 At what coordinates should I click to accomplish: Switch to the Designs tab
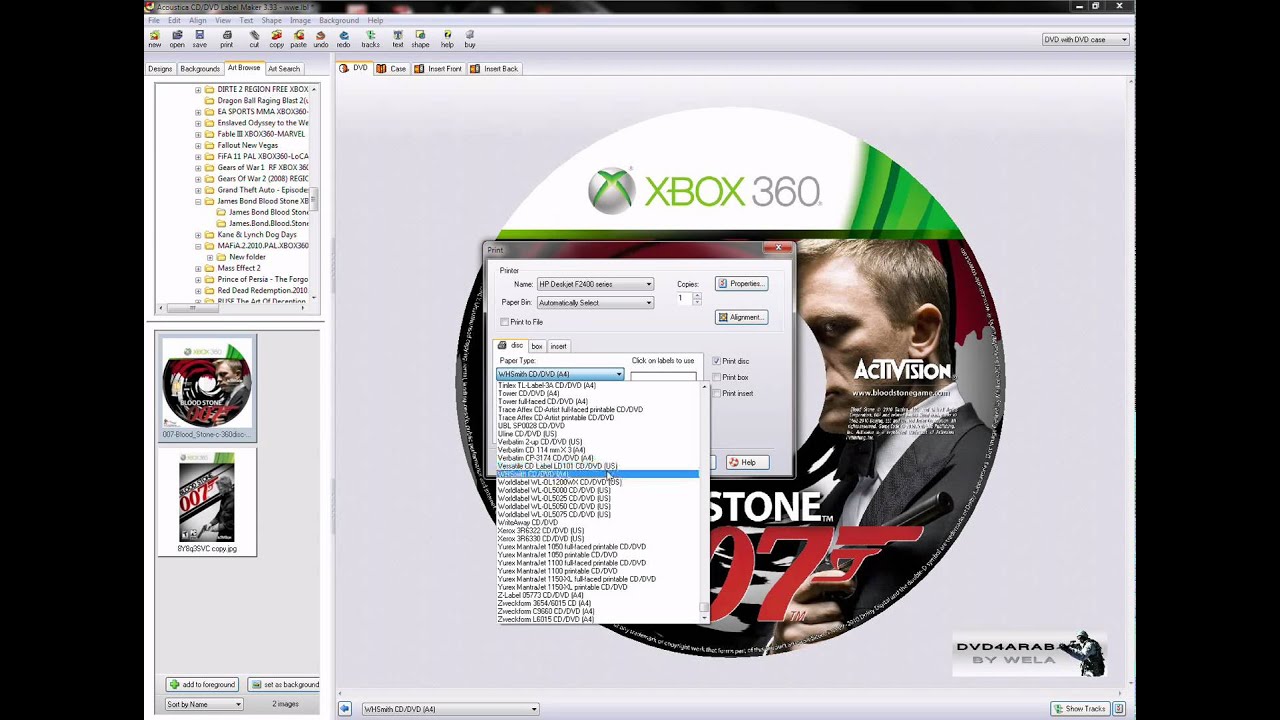click(160, 69)
